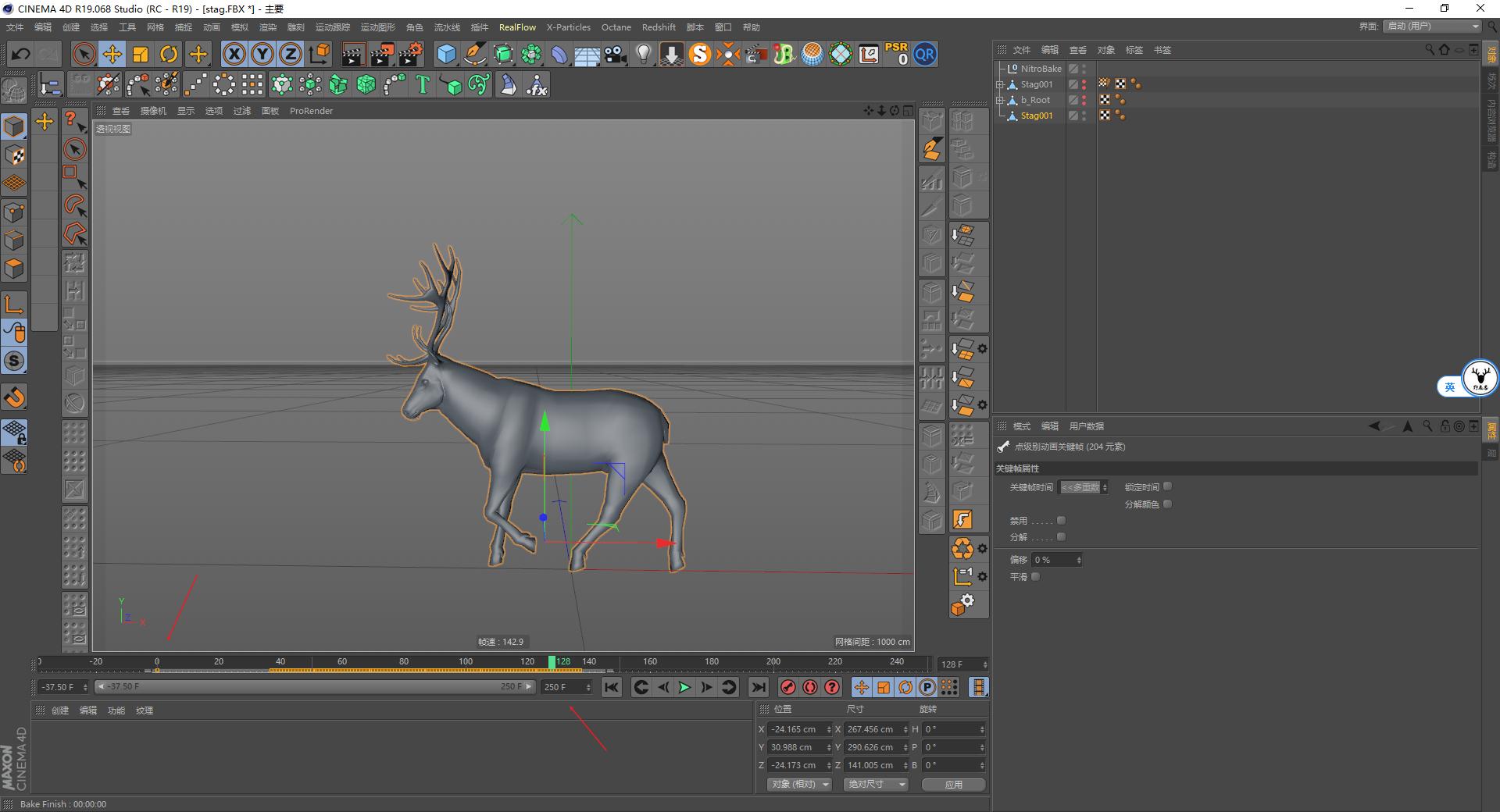Screen dimensions: 1500x812
Task: Select the Scale tool in the top toolbar
Action: 141,54
